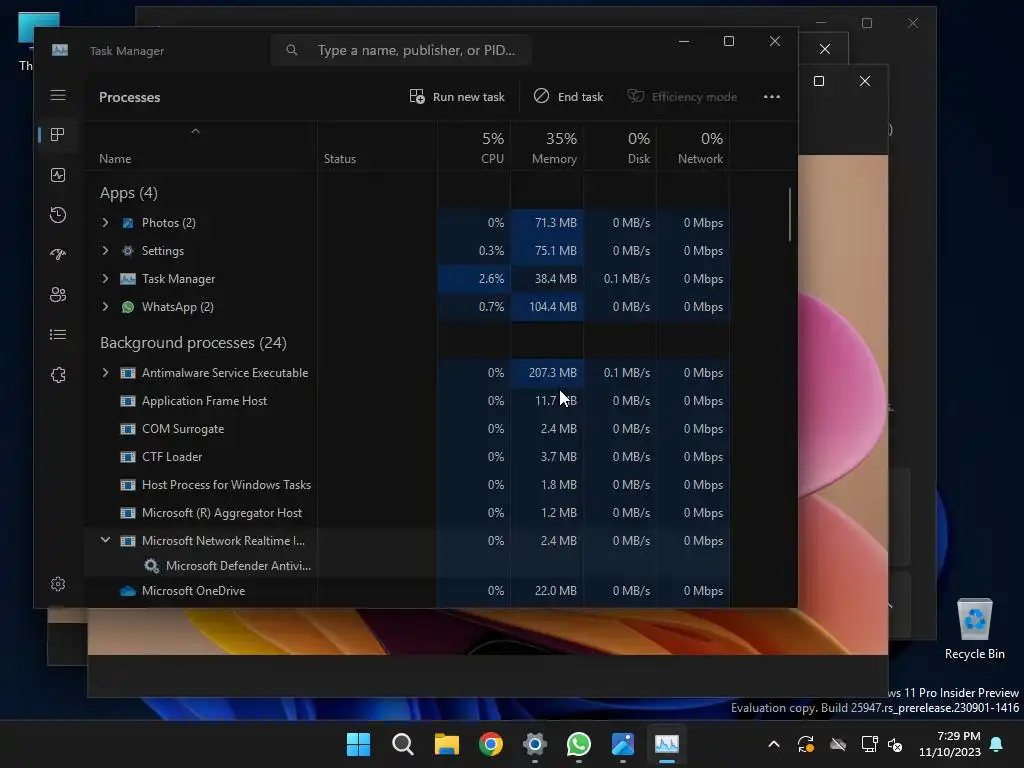
Task: Open taskbar Search magnifier
Action: tap(402, 744)
